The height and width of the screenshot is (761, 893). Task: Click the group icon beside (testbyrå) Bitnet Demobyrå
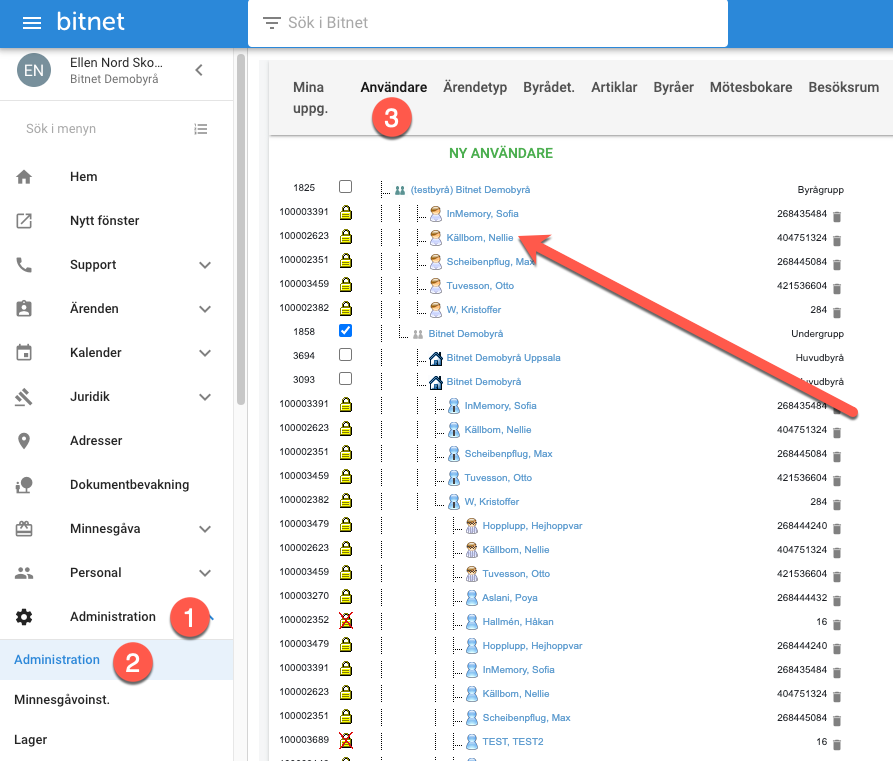pyautogui.click(x=400, y=190)
